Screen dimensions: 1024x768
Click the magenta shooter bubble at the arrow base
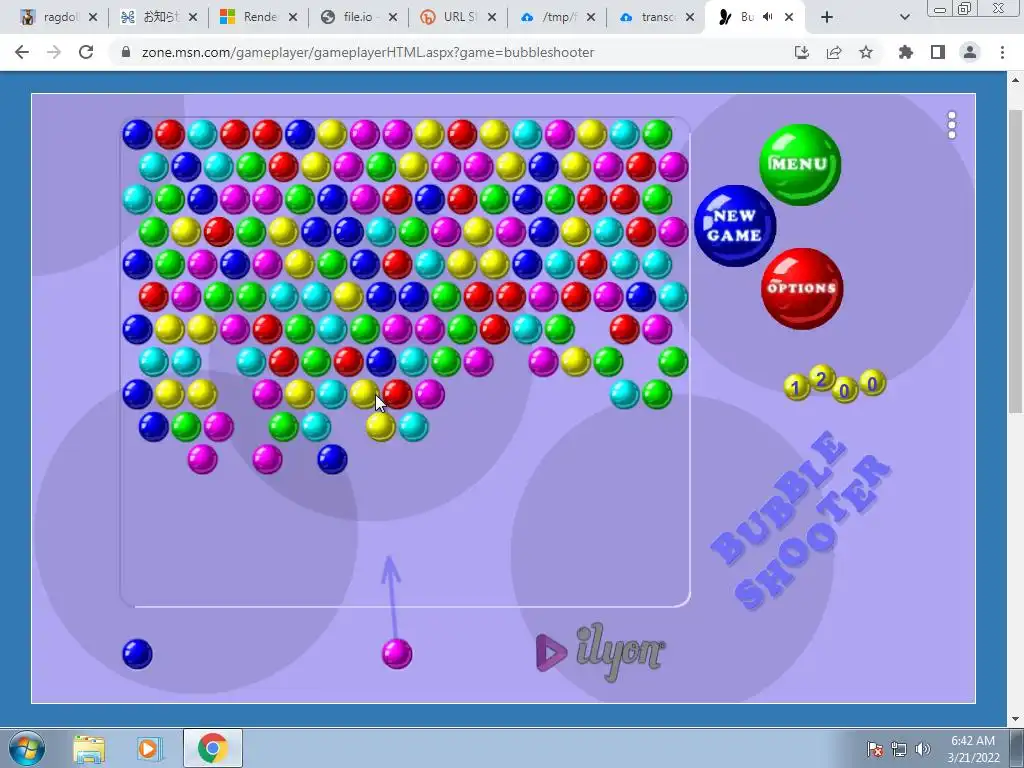[397, 654]
